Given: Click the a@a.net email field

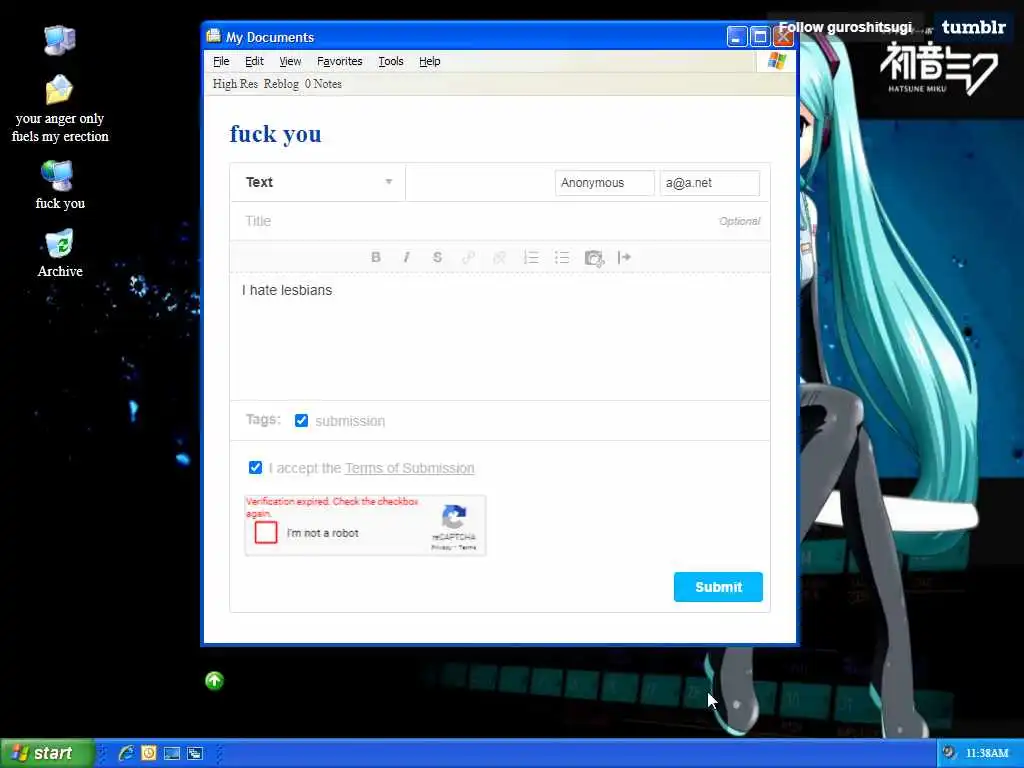Looking at the screenshot, I should [710, 183].
